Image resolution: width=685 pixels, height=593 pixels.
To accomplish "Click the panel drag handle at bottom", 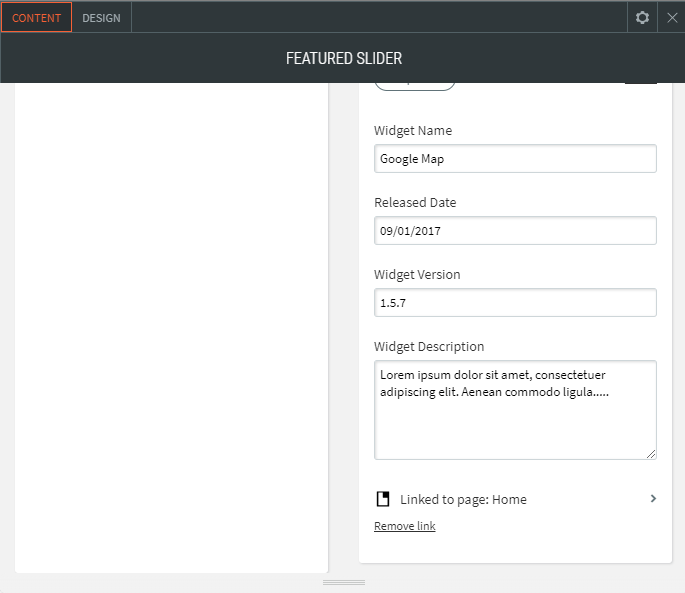I will click(x=343, y=582).
